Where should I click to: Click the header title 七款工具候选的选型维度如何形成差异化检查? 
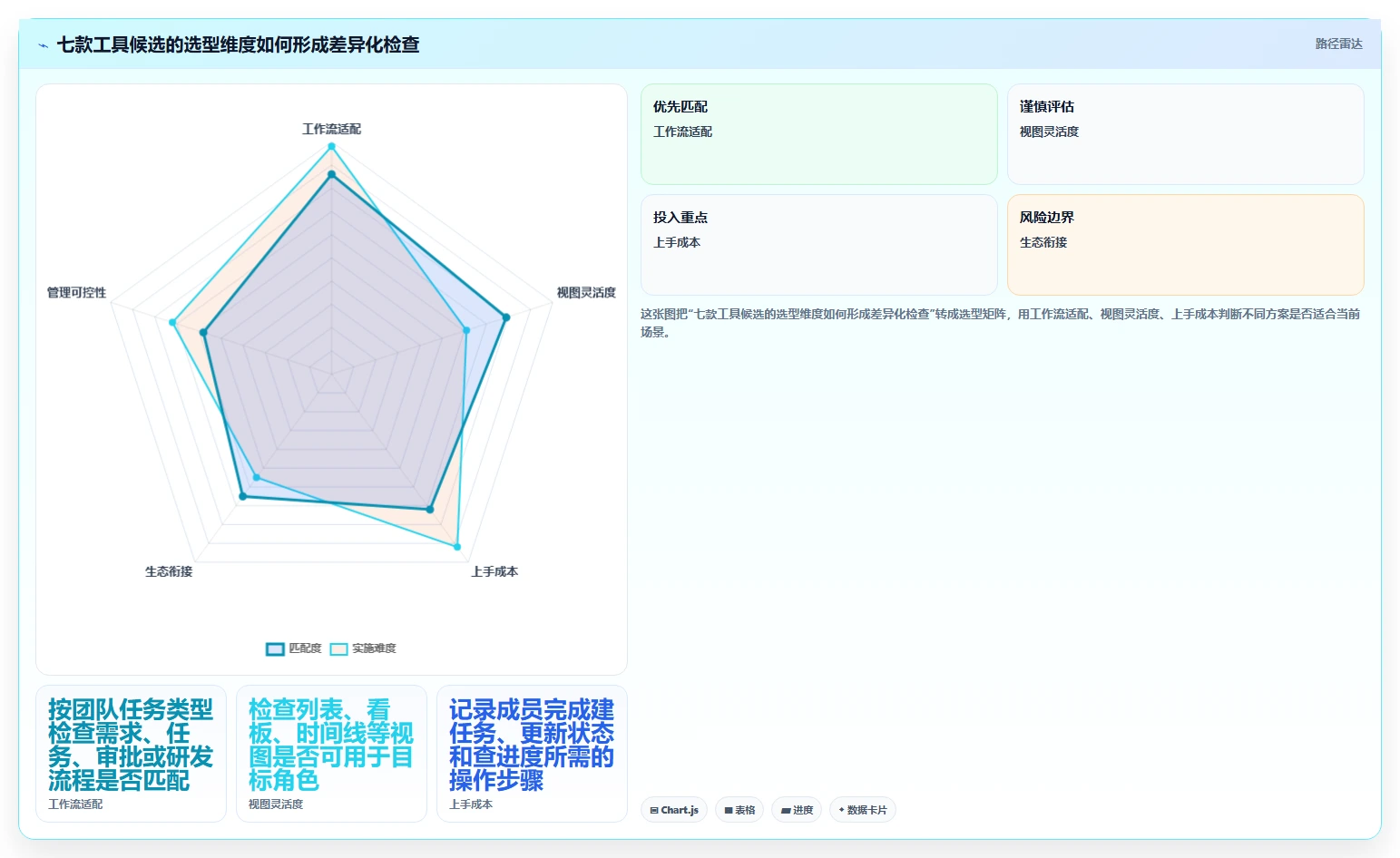(238, 44)
